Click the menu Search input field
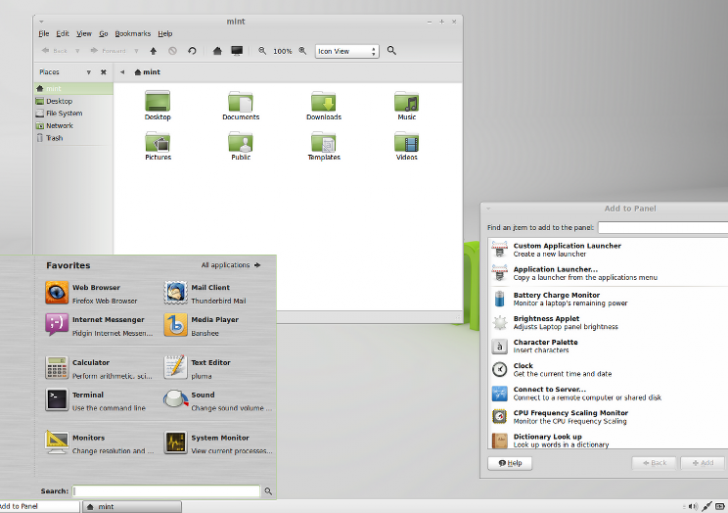The width and height of the screenshot is (728, 513). 166,491
